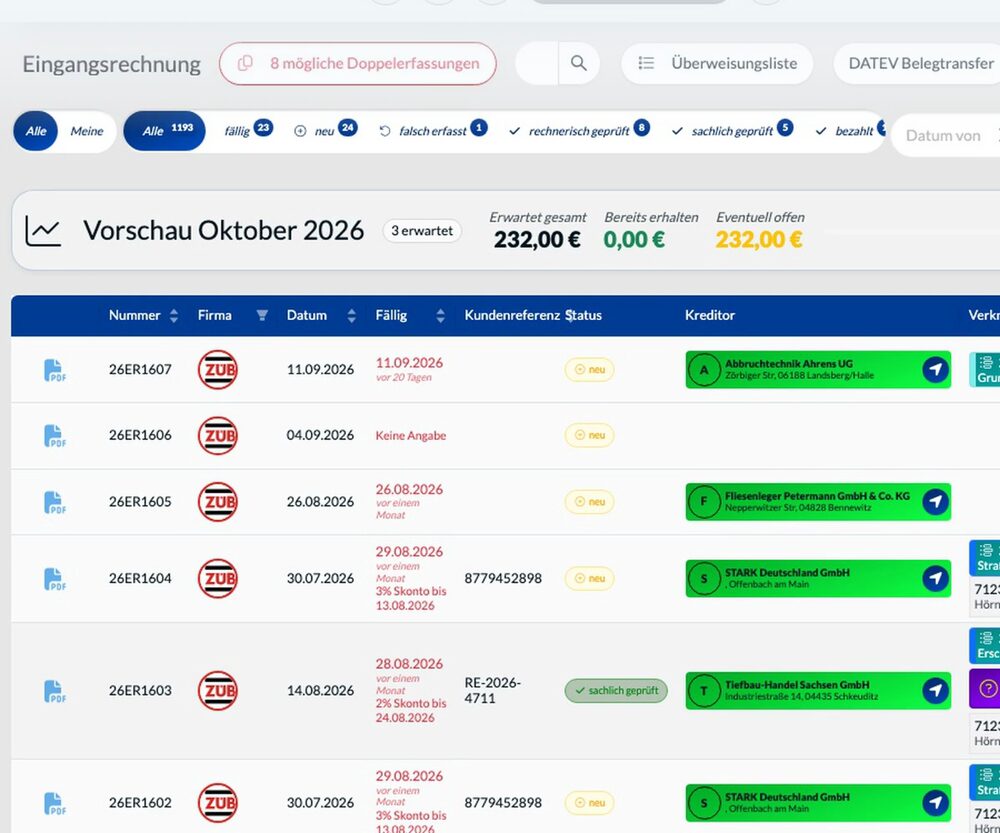Filter by rechnerisch geprüft tab
Screen dimensions: 1000x833
pos(580,131)
